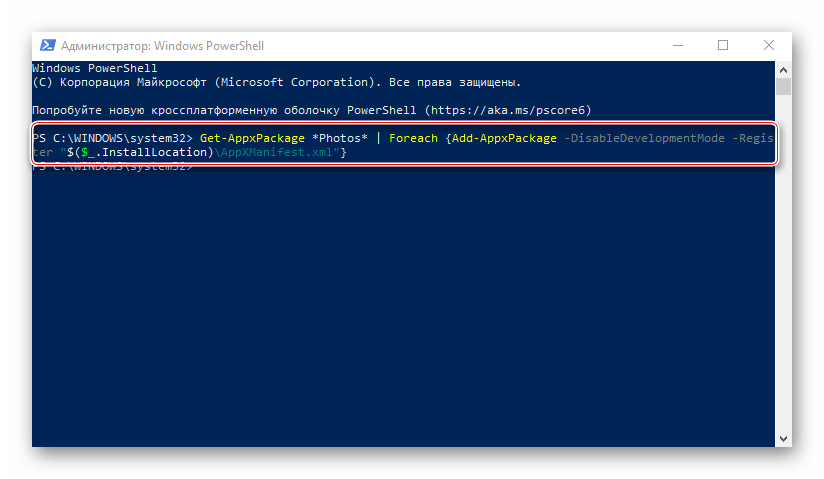Viewport: 824px width, 479px height.
Task: Click the -DisableDevelopmentMode parameter
Action: click(644, 138)
